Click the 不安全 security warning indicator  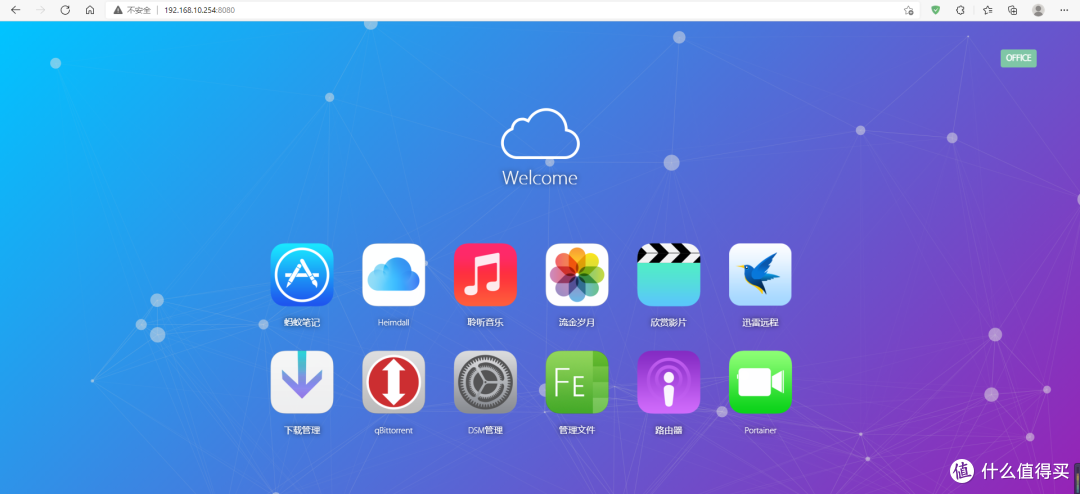[132, 10]
